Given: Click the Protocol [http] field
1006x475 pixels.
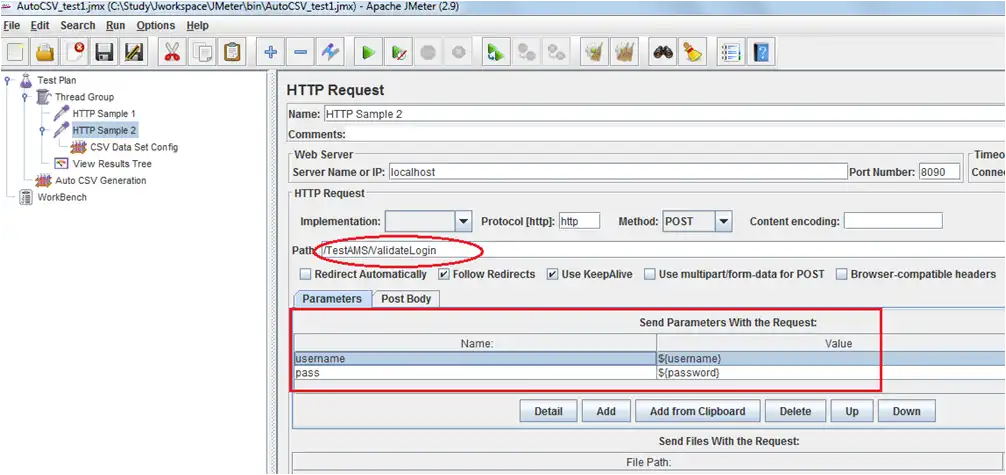Looking at the screenshot, I should [x=579, y=221].
